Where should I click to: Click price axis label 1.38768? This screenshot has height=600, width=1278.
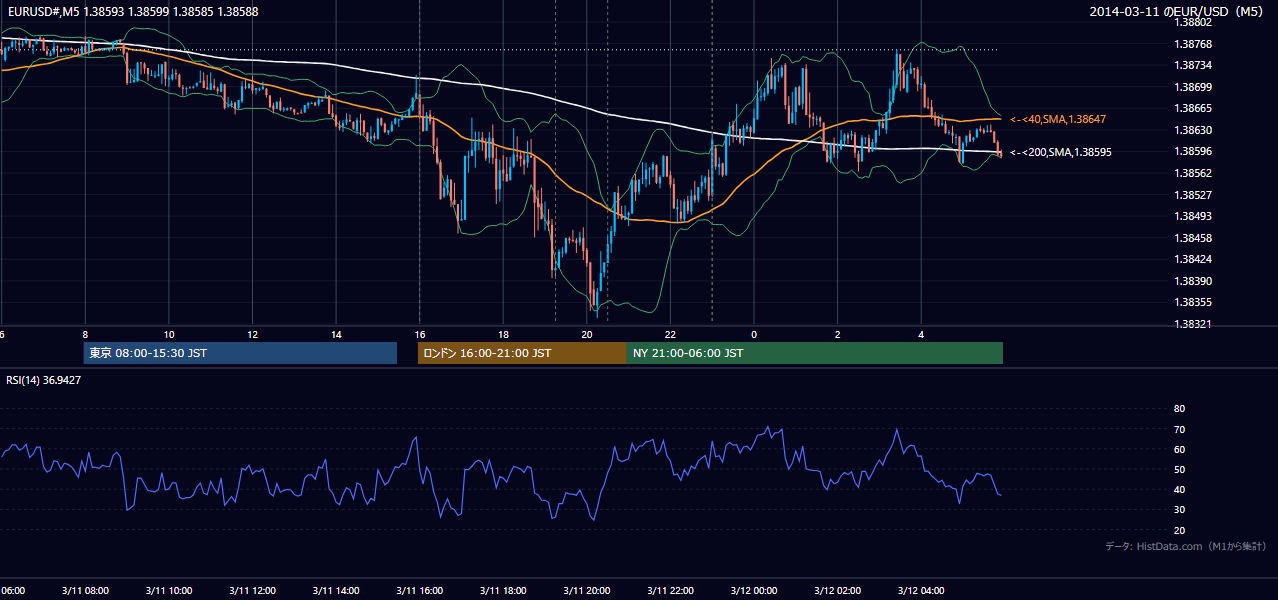tap(1193, 44)
